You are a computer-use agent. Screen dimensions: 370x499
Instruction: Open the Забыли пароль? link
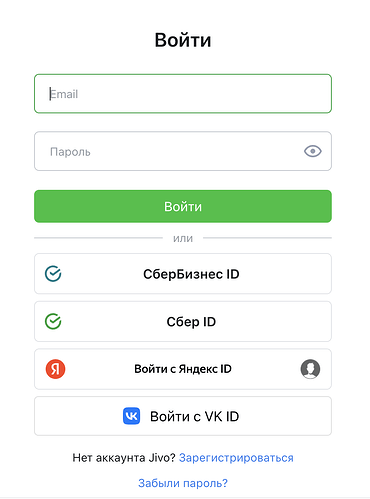point(183,483)
